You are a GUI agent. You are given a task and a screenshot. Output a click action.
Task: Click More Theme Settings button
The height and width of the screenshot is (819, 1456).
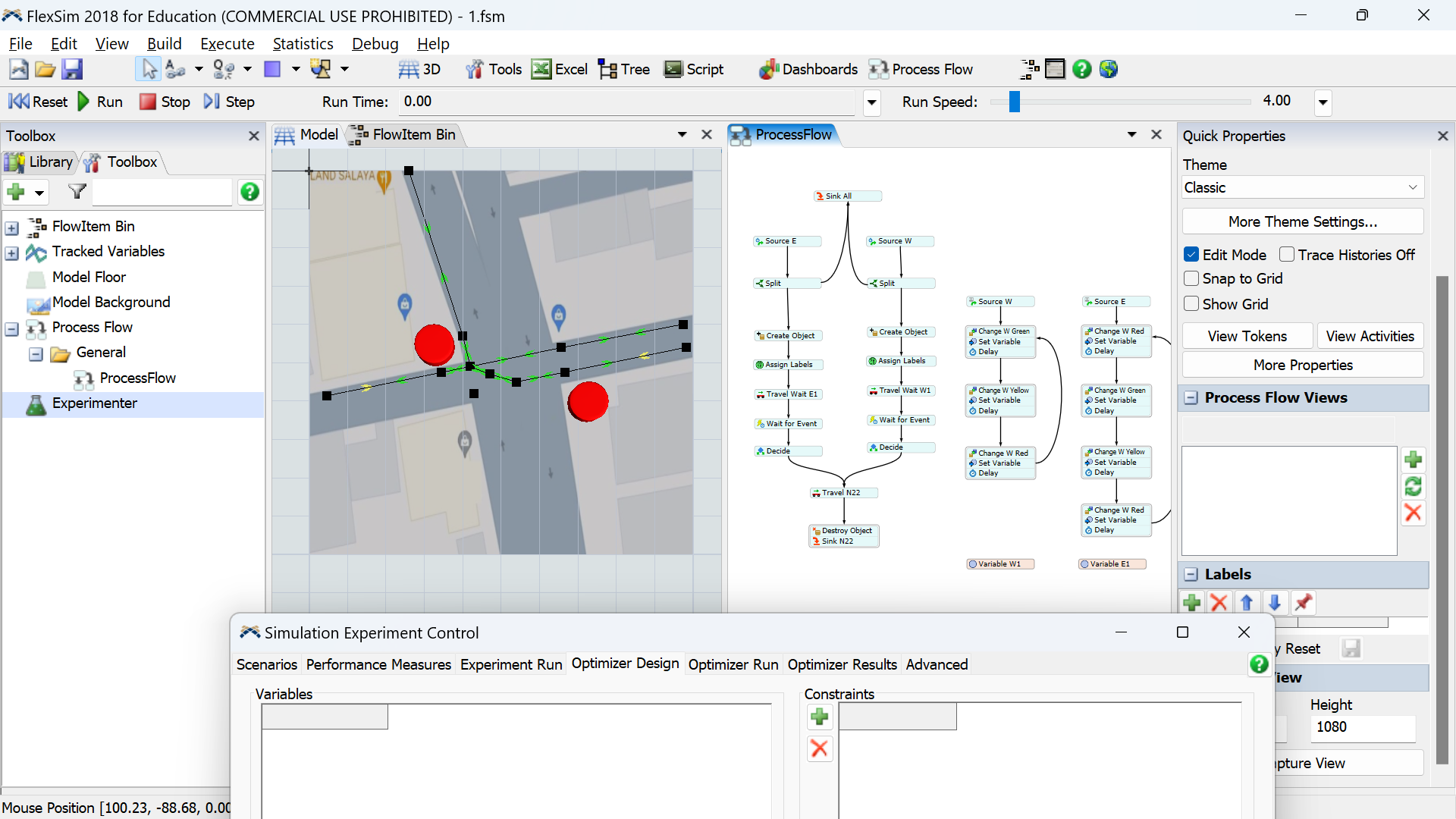pyautogui.click(x=1302, y=221)
